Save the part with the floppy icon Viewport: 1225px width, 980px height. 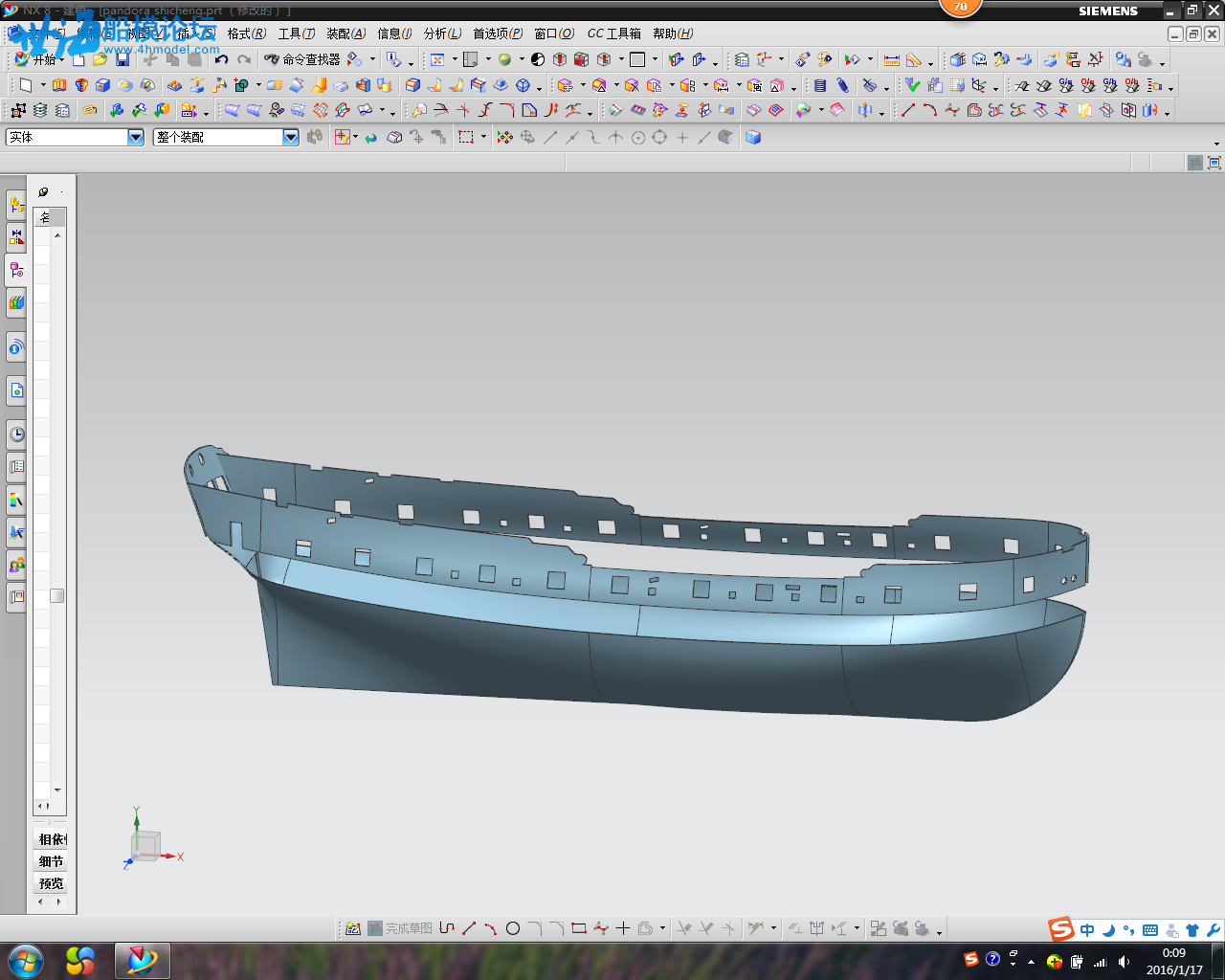tap(122, 59)
